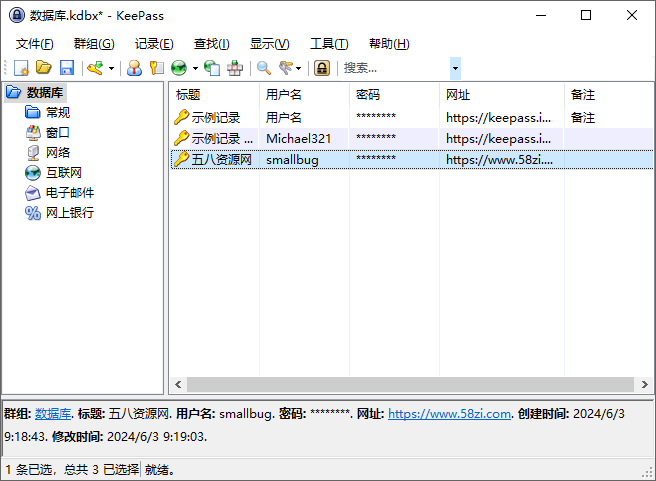Screen dimensions: 656x481
Task: Click the quick search input field
Action: 395,68
